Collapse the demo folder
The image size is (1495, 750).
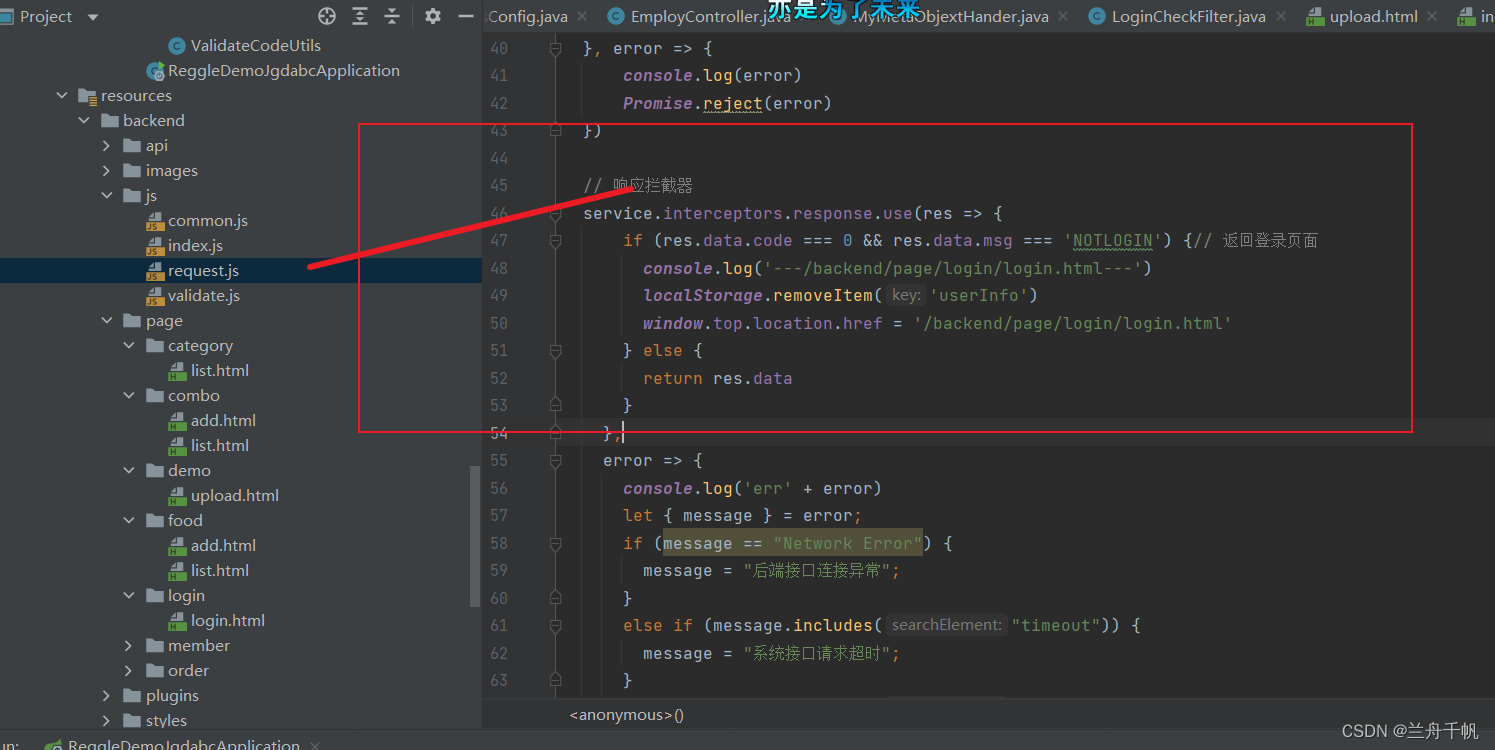(x=128, y=471)
